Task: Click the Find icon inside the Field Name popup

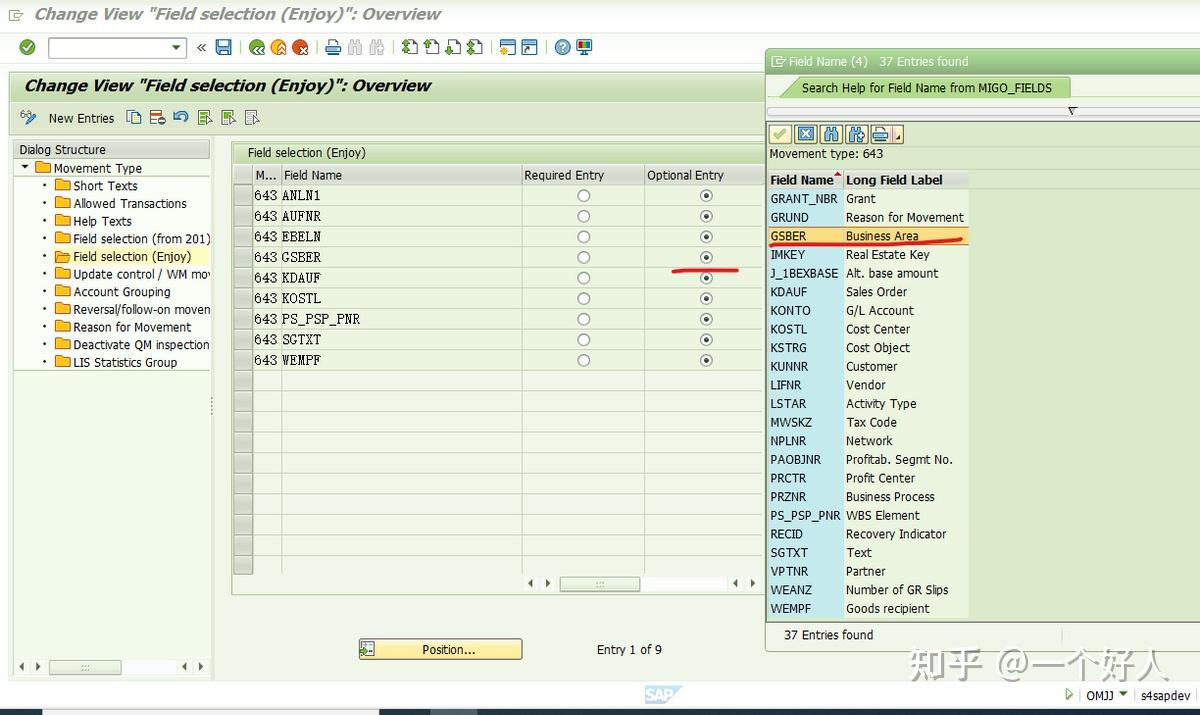Action: [x=831, y=133]
